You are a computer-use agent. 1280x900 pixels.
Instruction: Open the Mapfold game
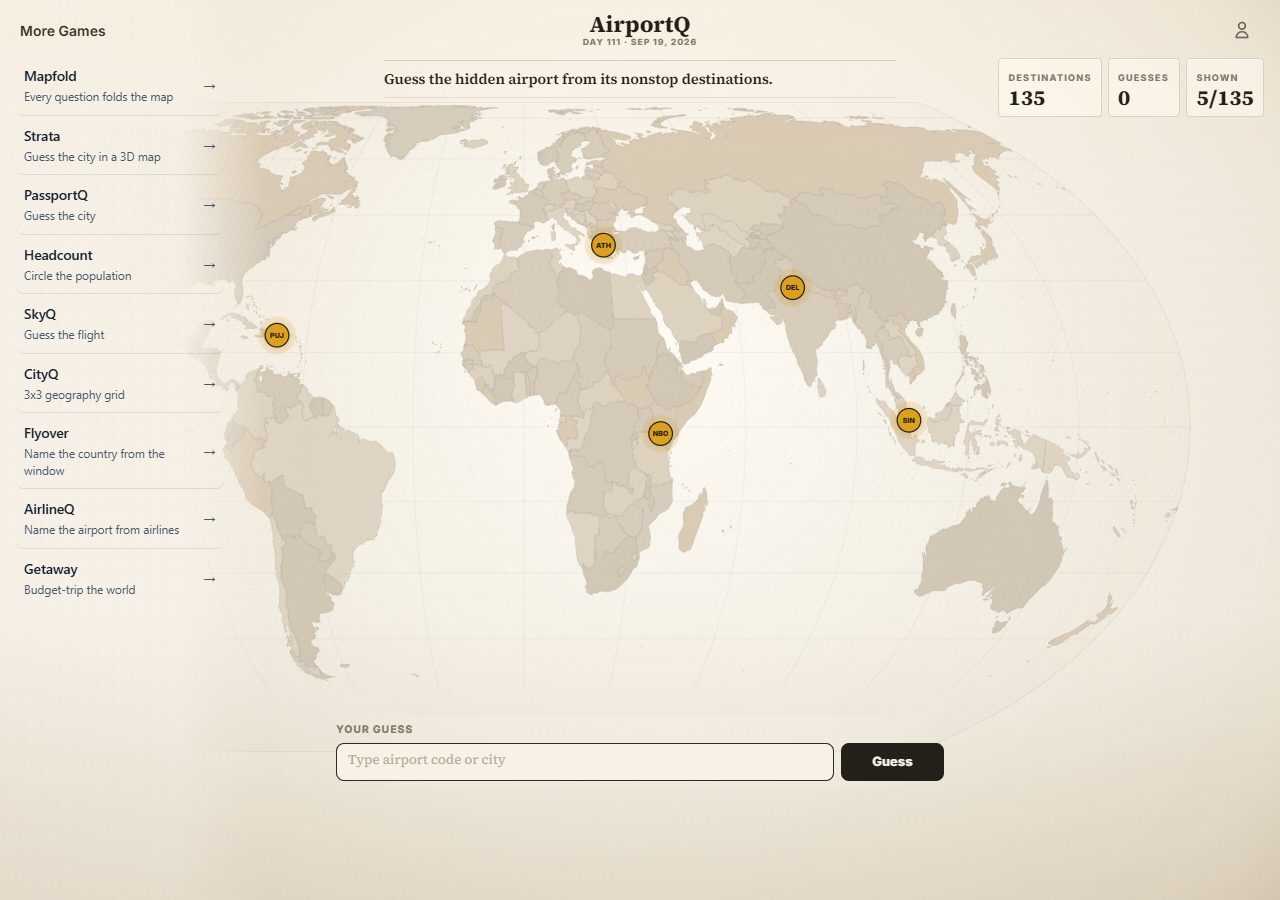(120, 86)
